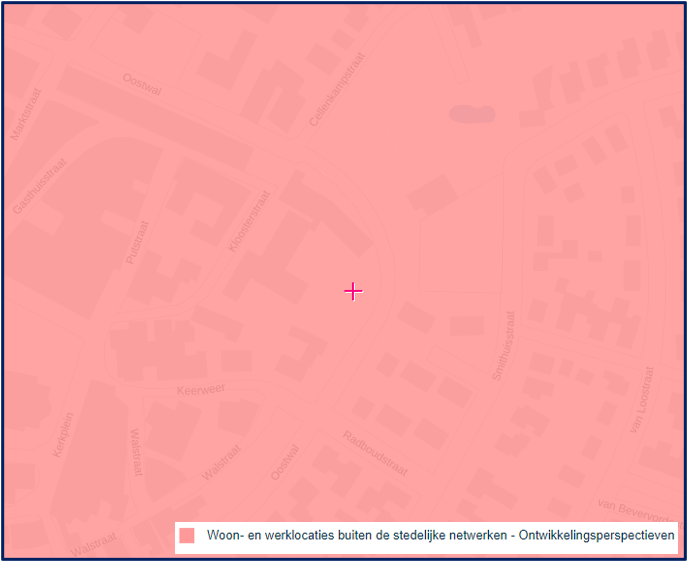Click the Kloosterstraat street label
Image resolution: width=689 pixels, height=563 pixels.
pos(249,221)
